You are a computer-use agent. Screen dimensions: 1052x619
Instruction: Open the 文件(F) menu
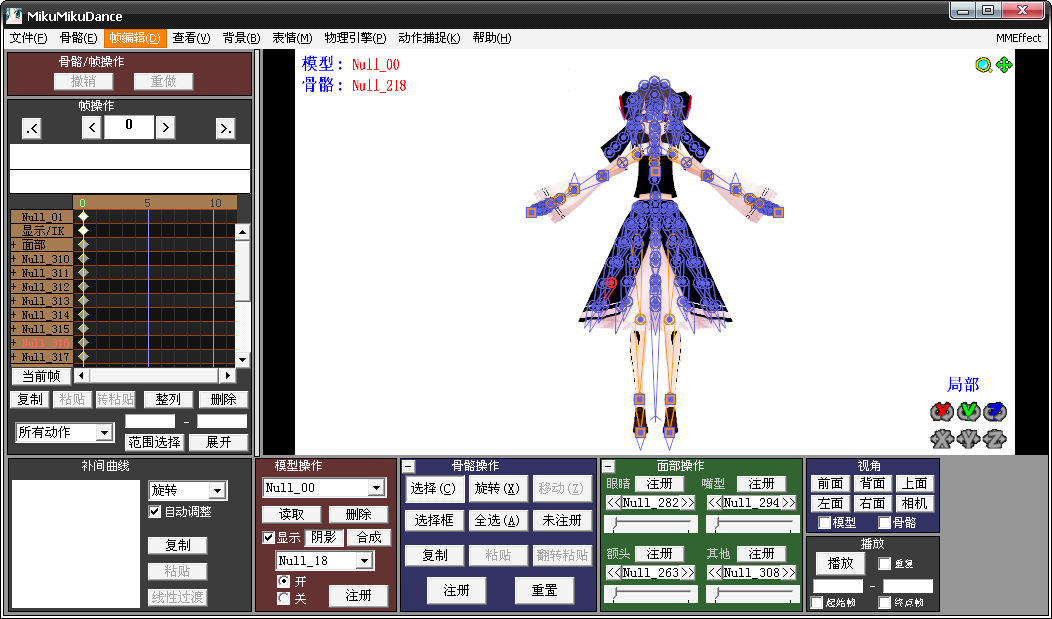pos(29,38)
